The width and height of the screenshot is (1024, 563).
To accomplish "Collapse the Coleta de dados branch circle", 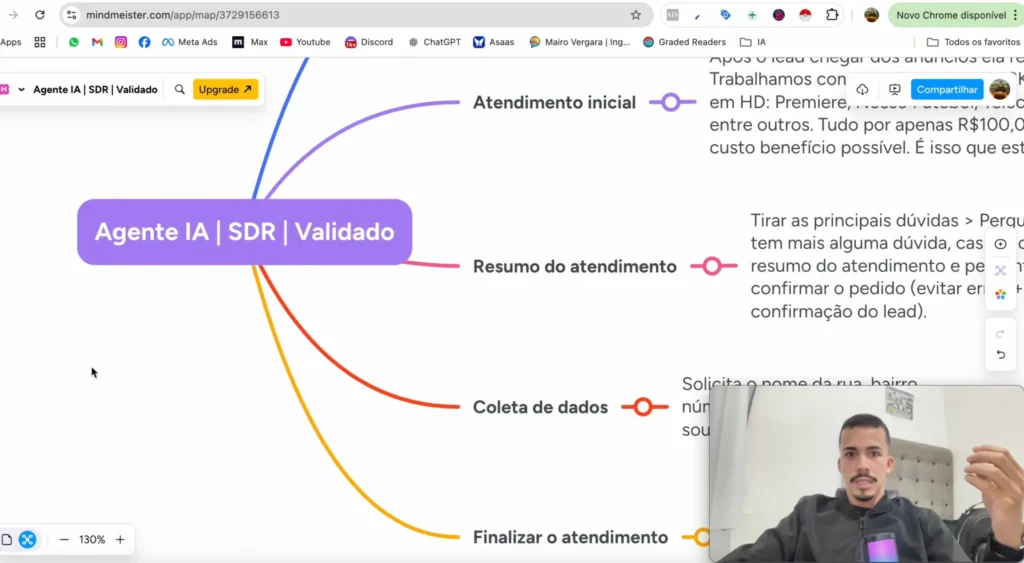I will point(643,407).
